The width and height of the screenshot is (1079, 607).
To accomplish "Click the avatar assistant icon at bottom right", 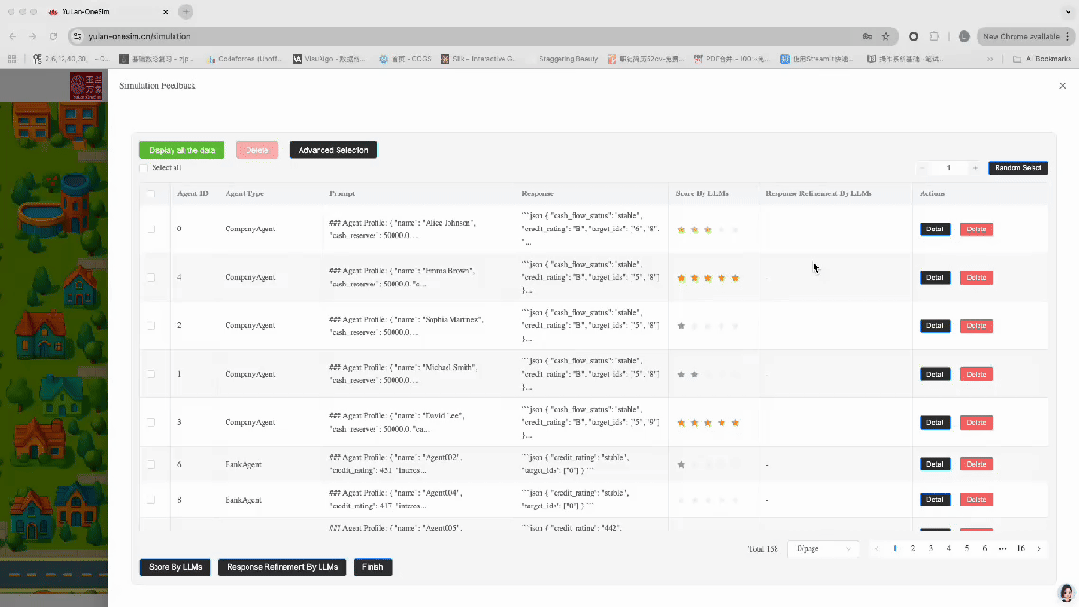I will point(1066,593).
